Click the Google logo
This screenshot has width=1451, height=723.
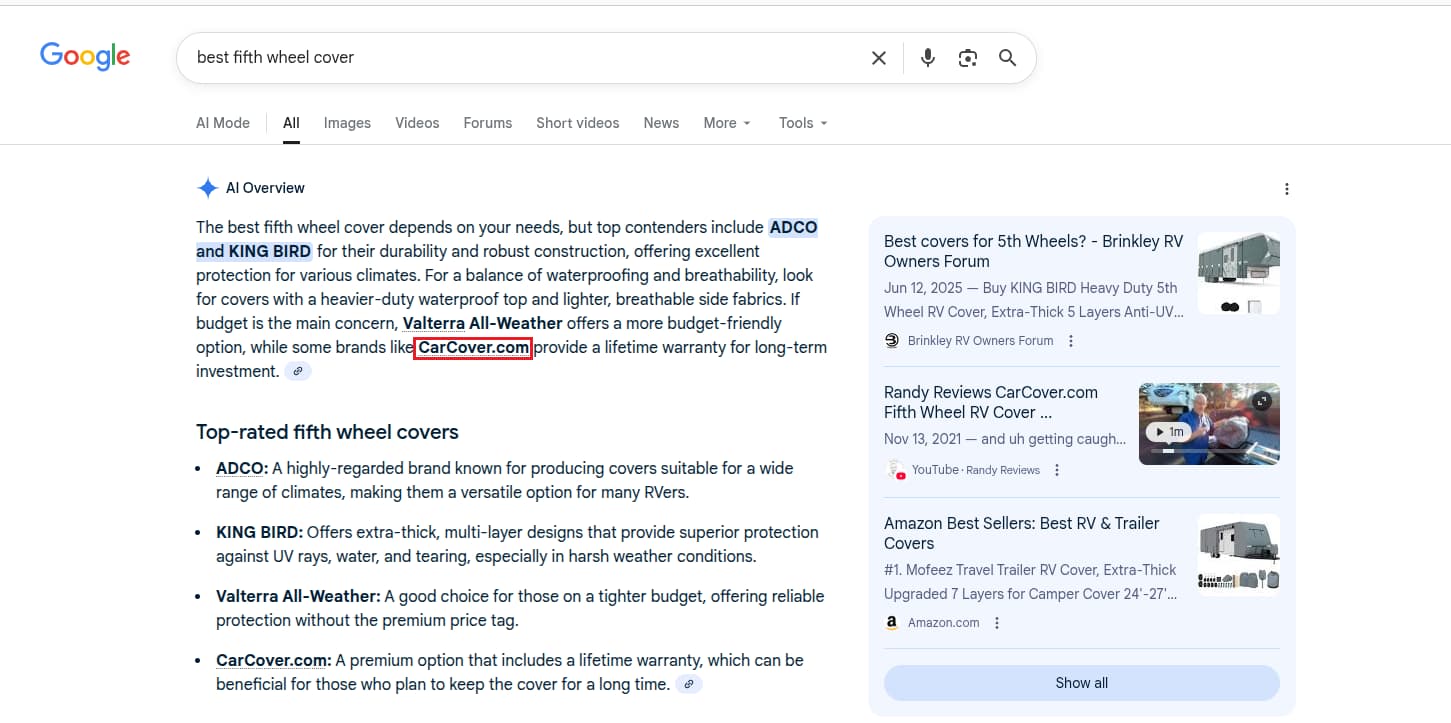click(x=85, y=56)
